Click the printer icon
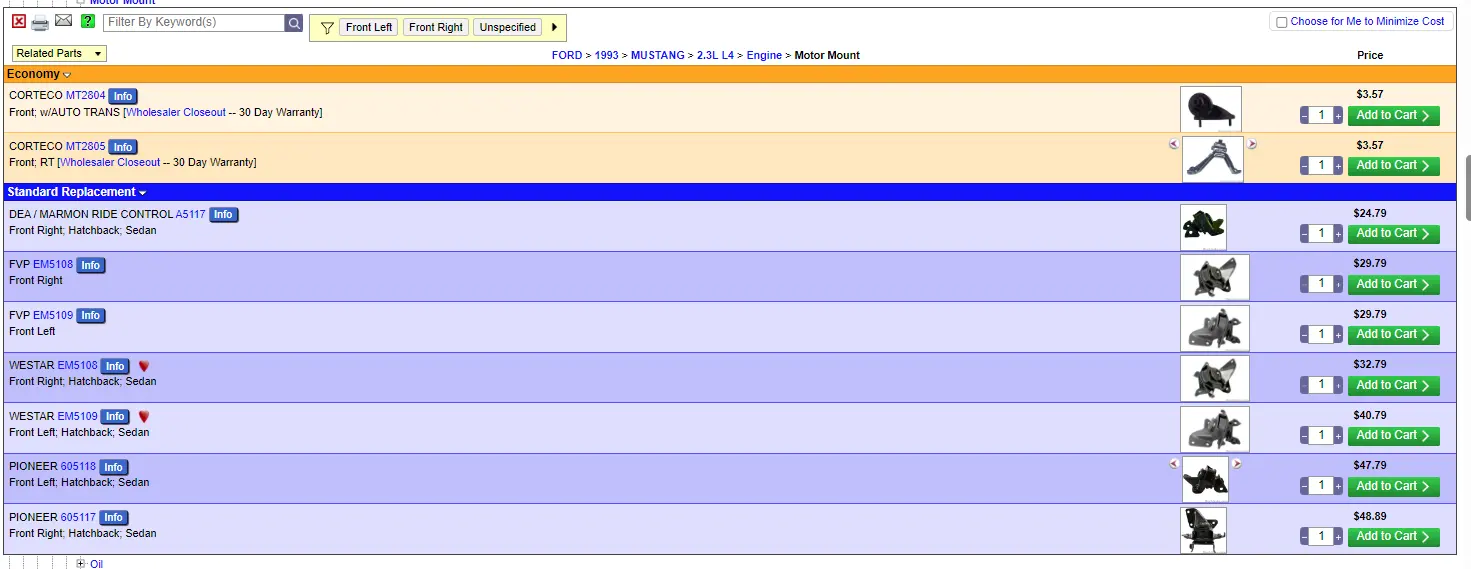Screen dimensions: 1471x569 click(x=40, y=22)
